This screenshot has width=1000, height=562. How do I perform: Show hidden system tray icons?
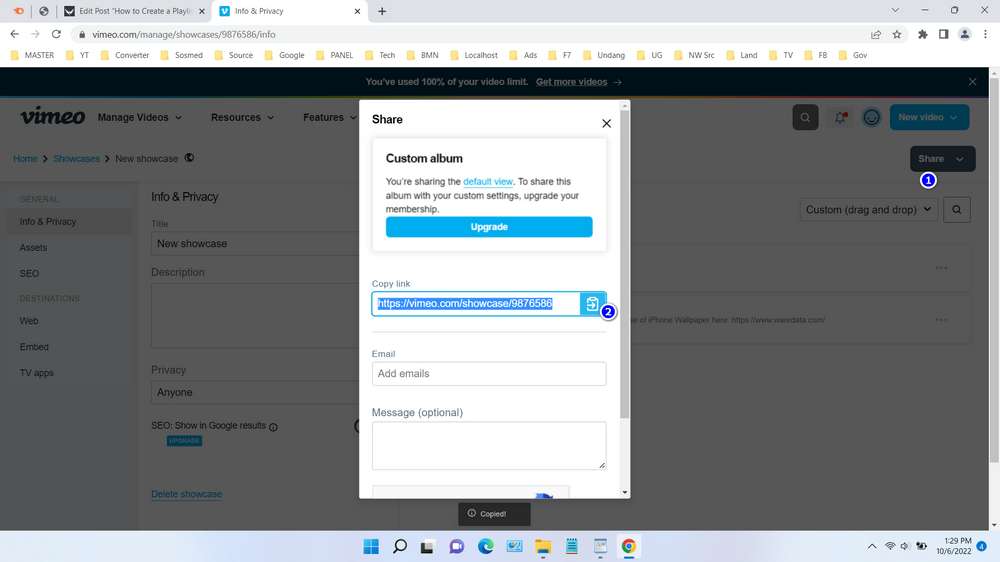[871, 547]
